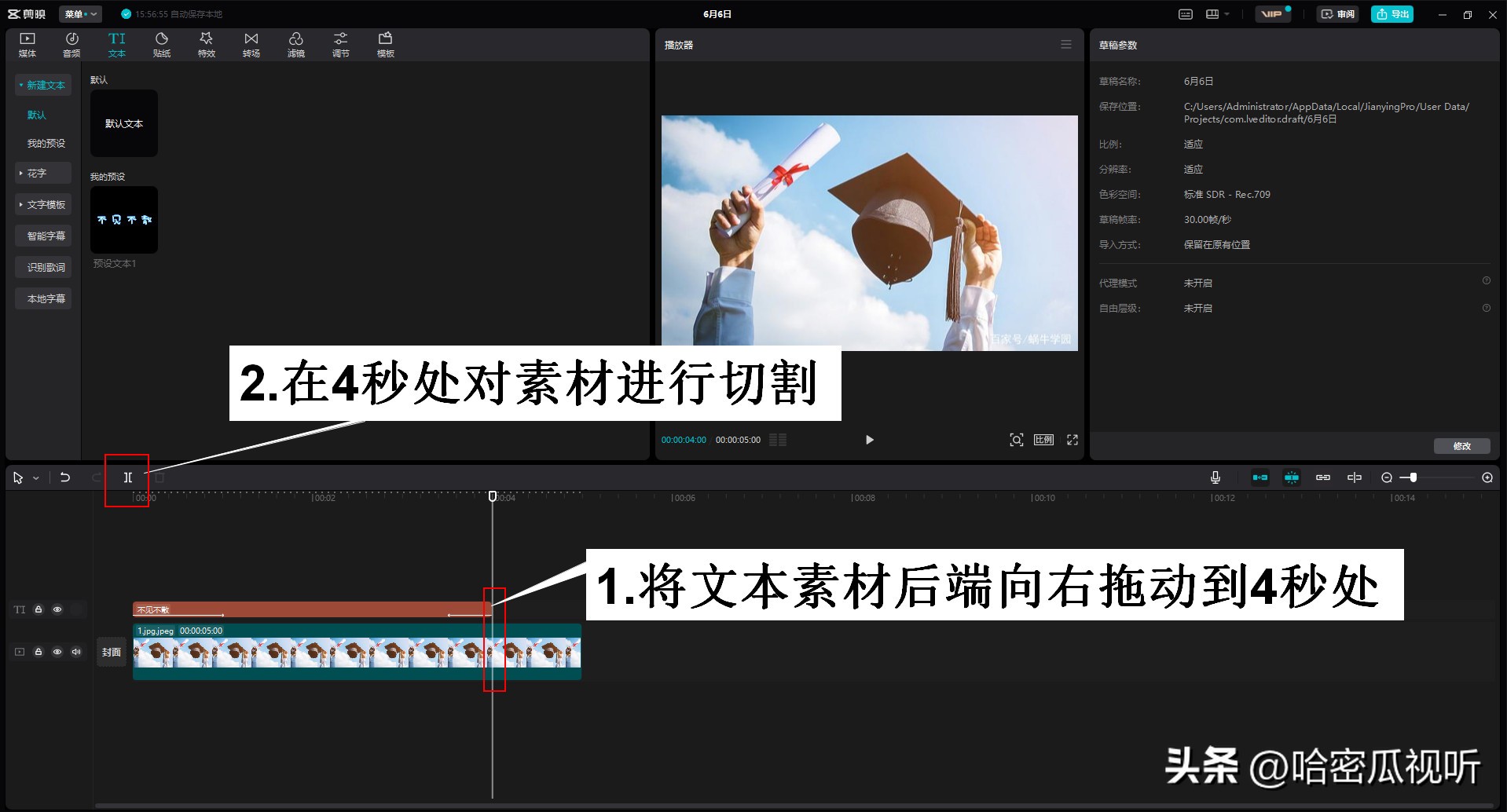1507x812 pixels.
Task: Open the 菜单 dropdown
Action: [x=79, y=13]
